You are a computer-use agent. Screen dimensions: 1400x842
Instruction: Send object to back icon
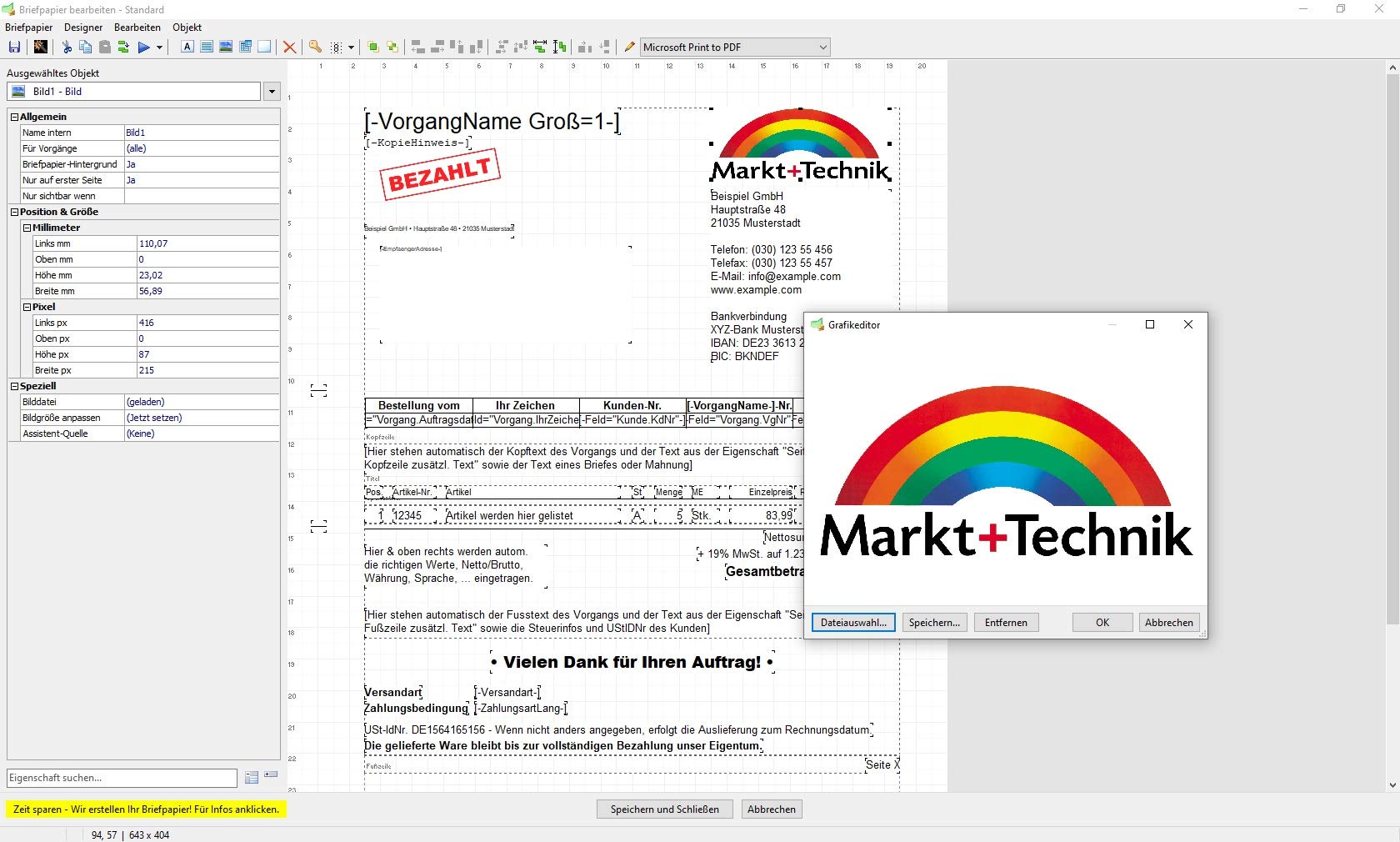(392, 48)
